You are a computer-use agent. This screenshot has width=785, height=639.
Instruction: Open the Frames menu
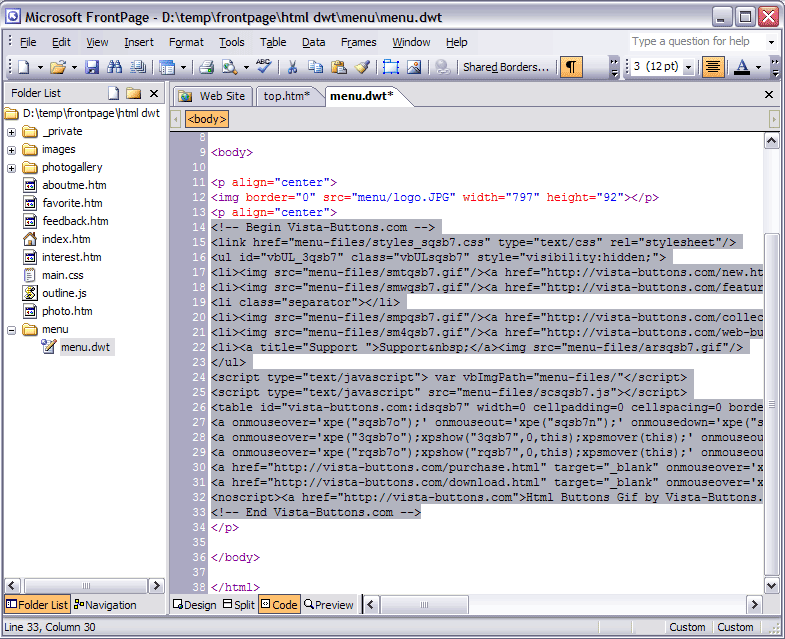point(358,42)
